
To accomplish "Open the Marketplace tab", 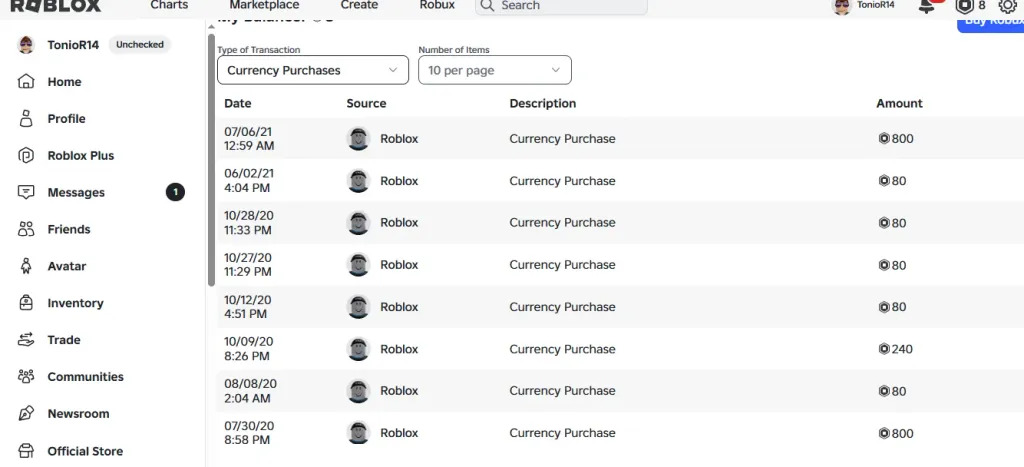I will point(264,5).
